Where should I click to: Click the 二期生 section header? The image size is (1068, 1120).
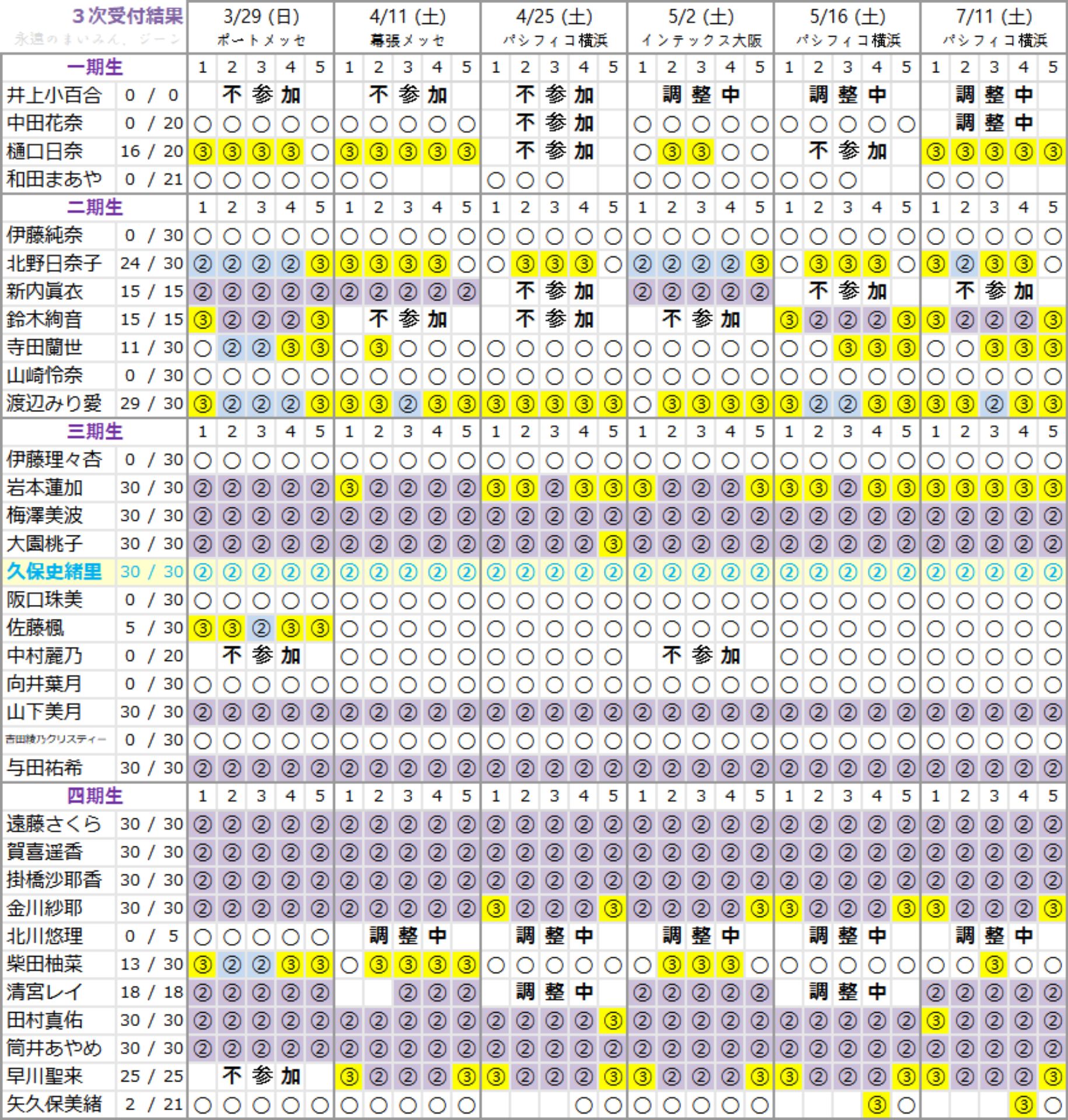tap(95, 207)
